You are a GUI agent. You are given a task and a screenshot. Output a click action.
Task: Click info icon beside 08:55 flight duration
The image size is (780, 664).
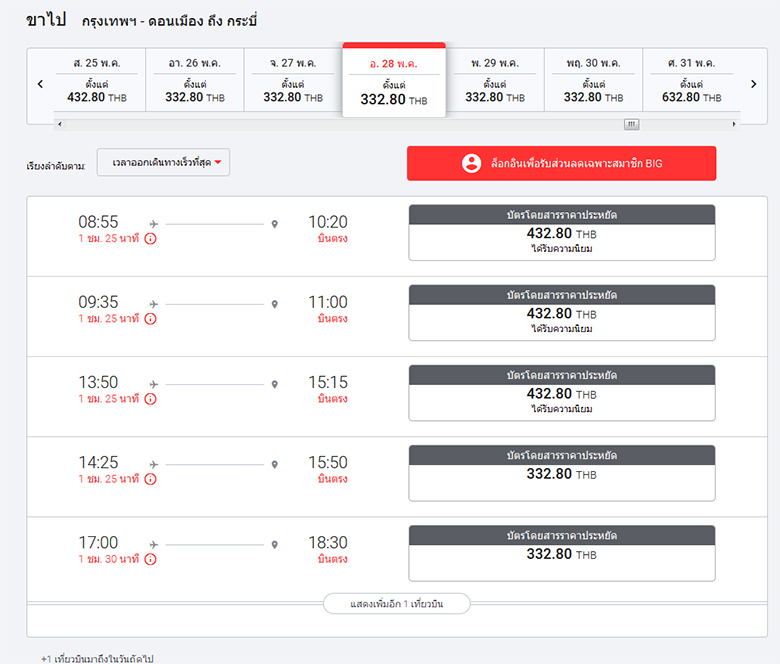pos(150,239)
